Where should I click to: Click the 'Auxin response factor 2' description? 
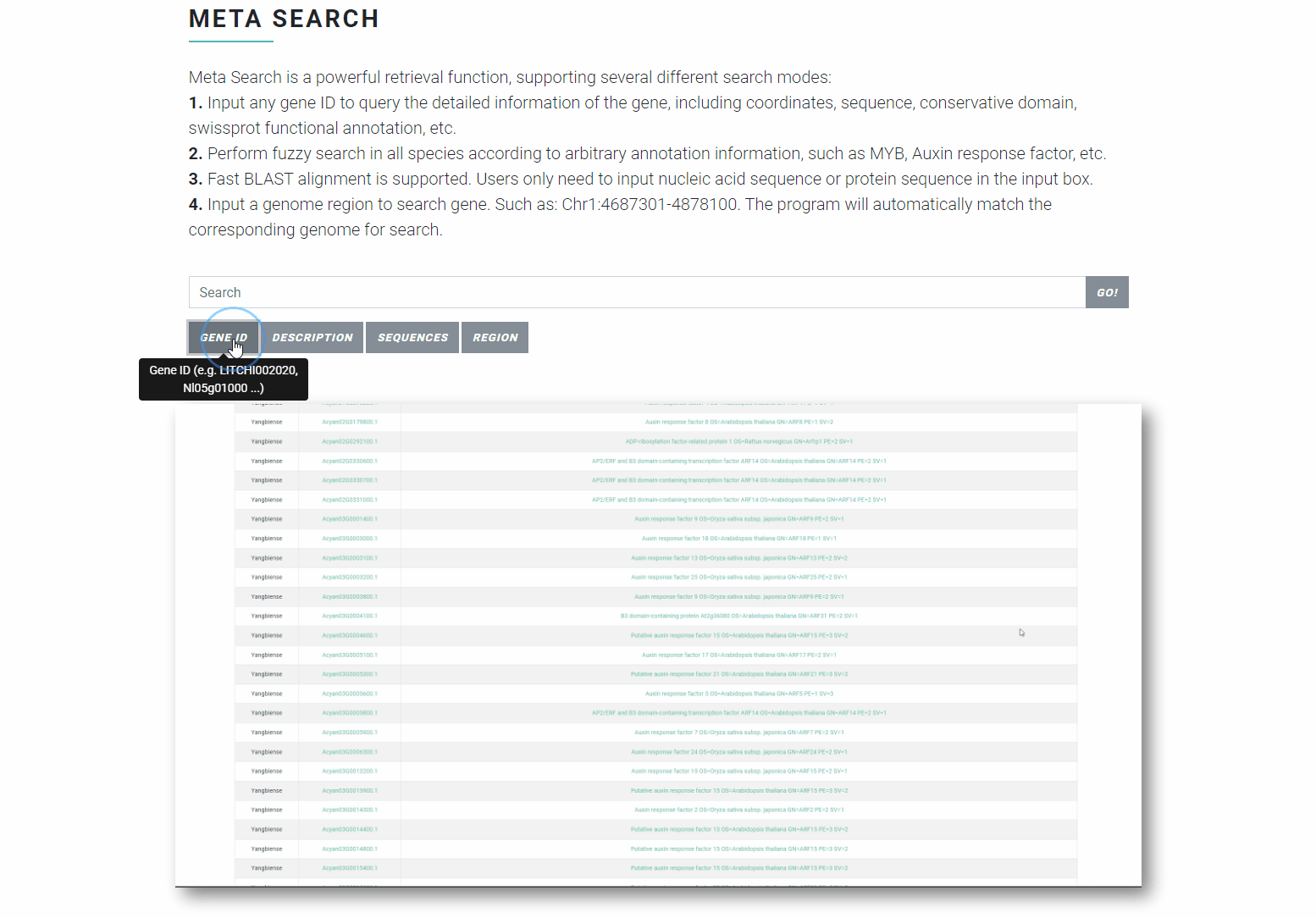point(739,810)
